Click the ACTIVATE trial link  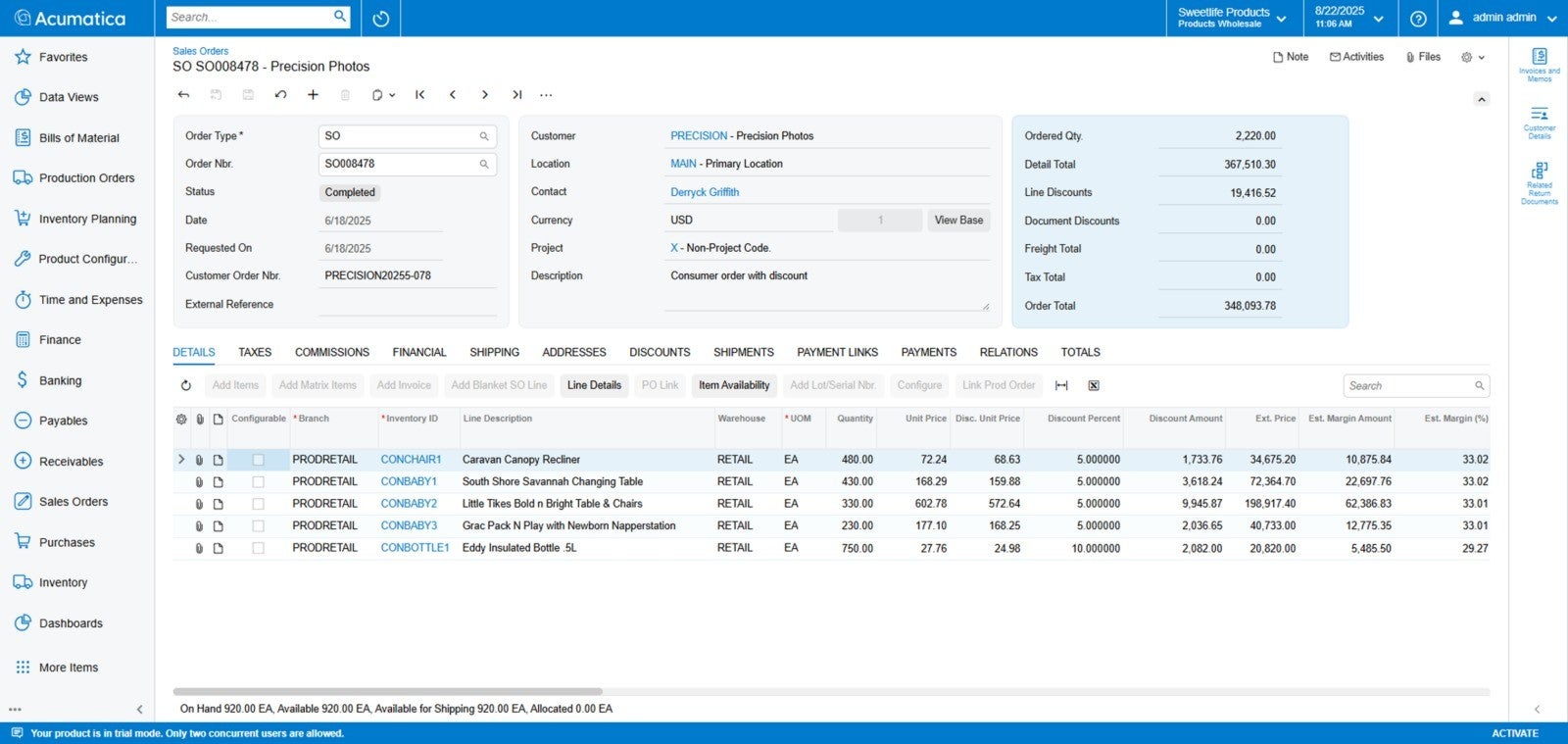[1515, 733]
